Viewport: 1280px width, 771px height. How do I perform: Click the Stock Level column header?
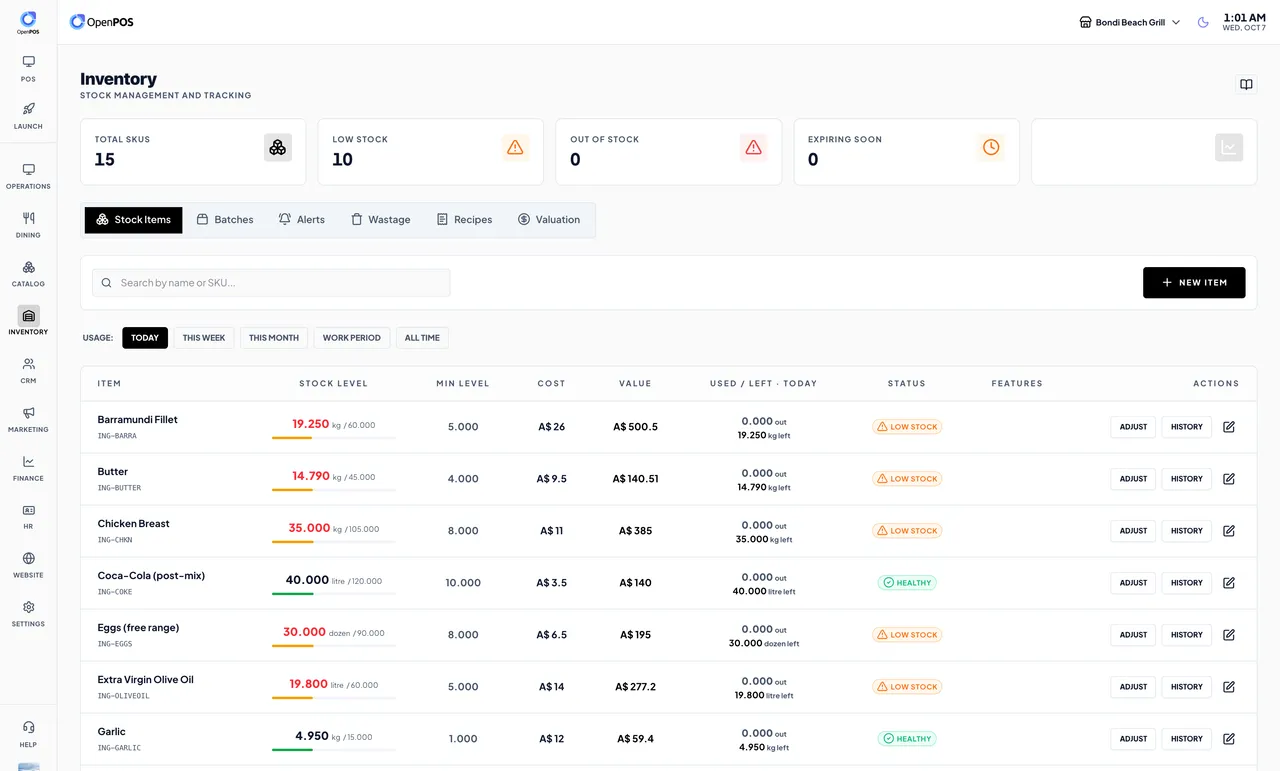coord(334,384)
